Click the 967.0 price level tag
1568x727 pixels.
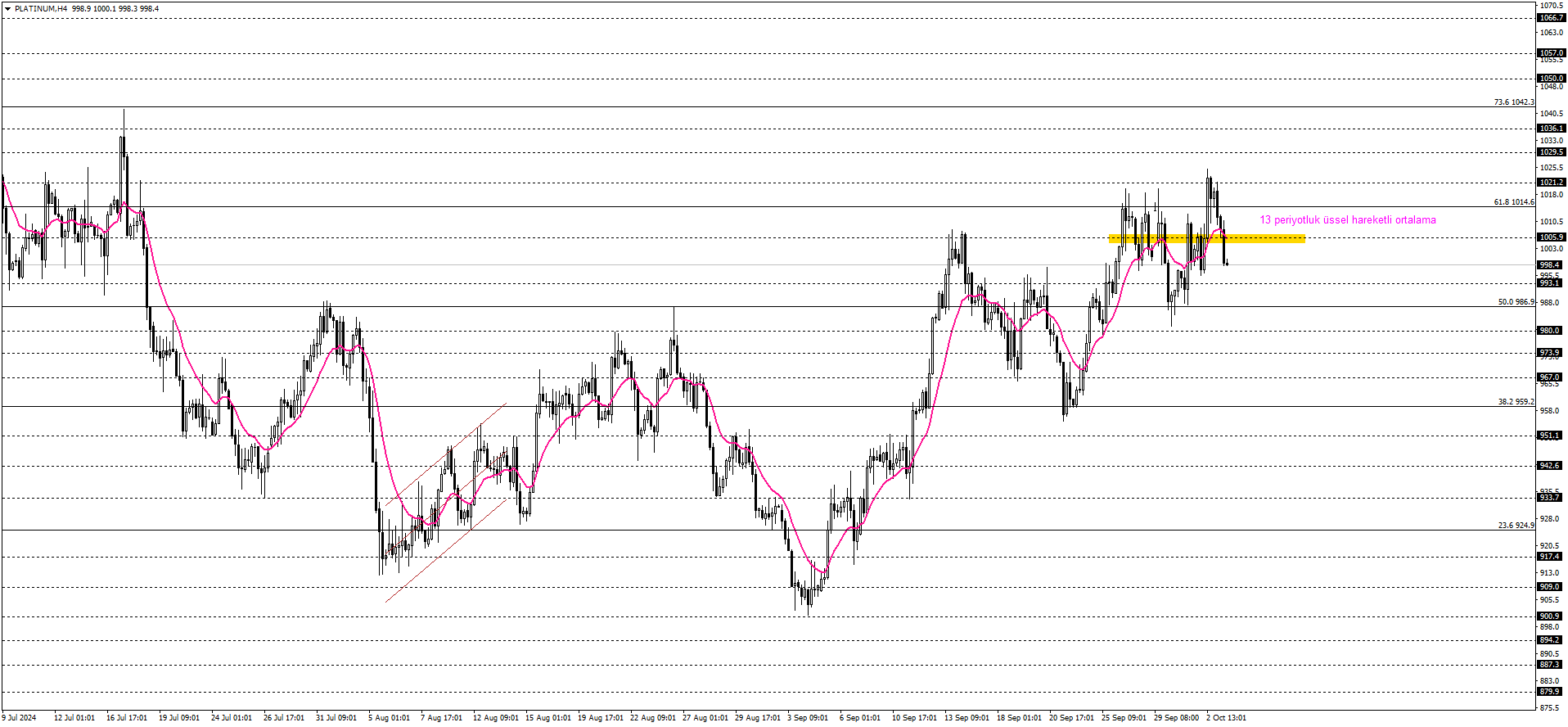click(1551, 377)
